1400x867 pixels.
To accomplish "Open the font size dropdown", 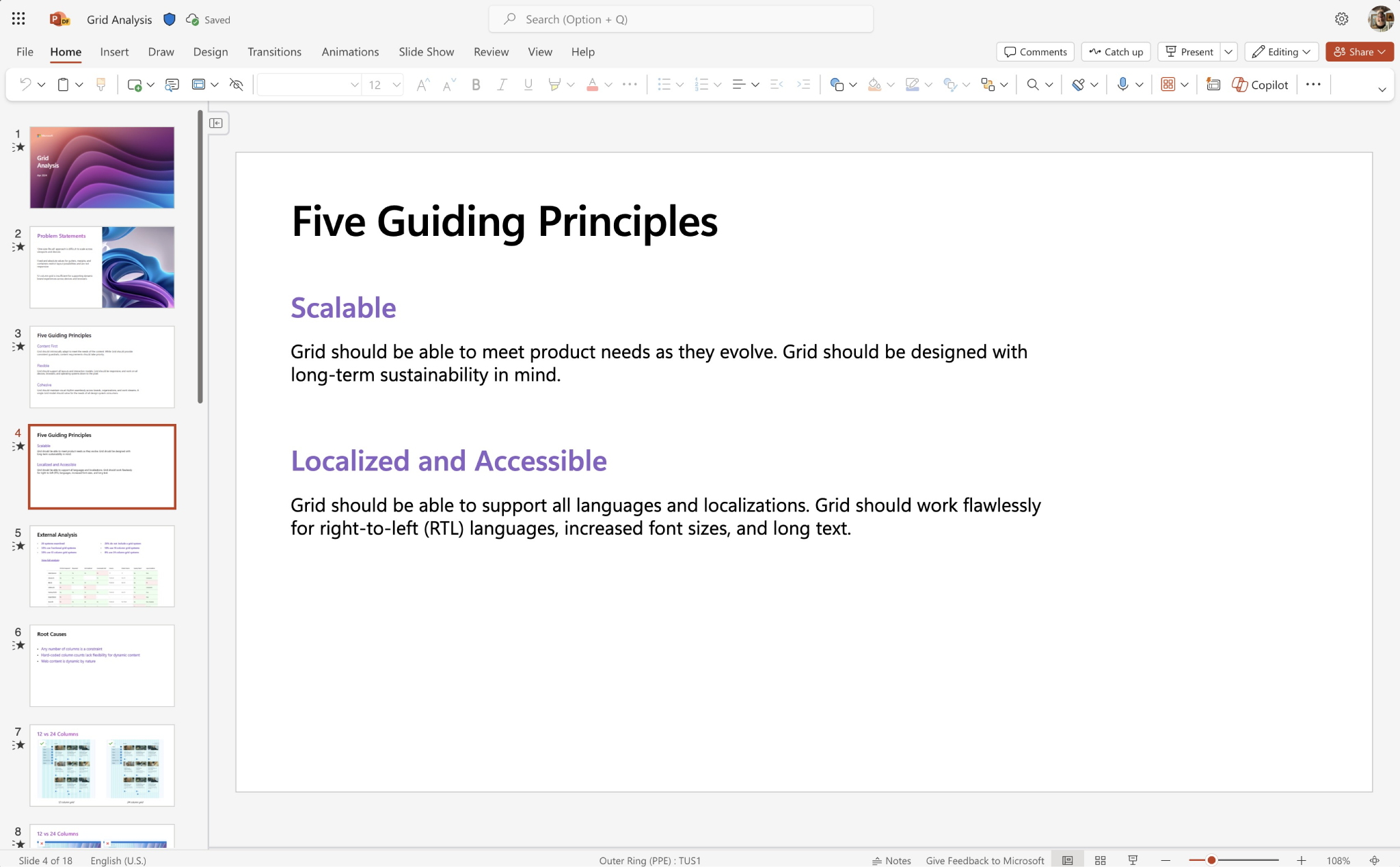I will [x=395, y=84].
